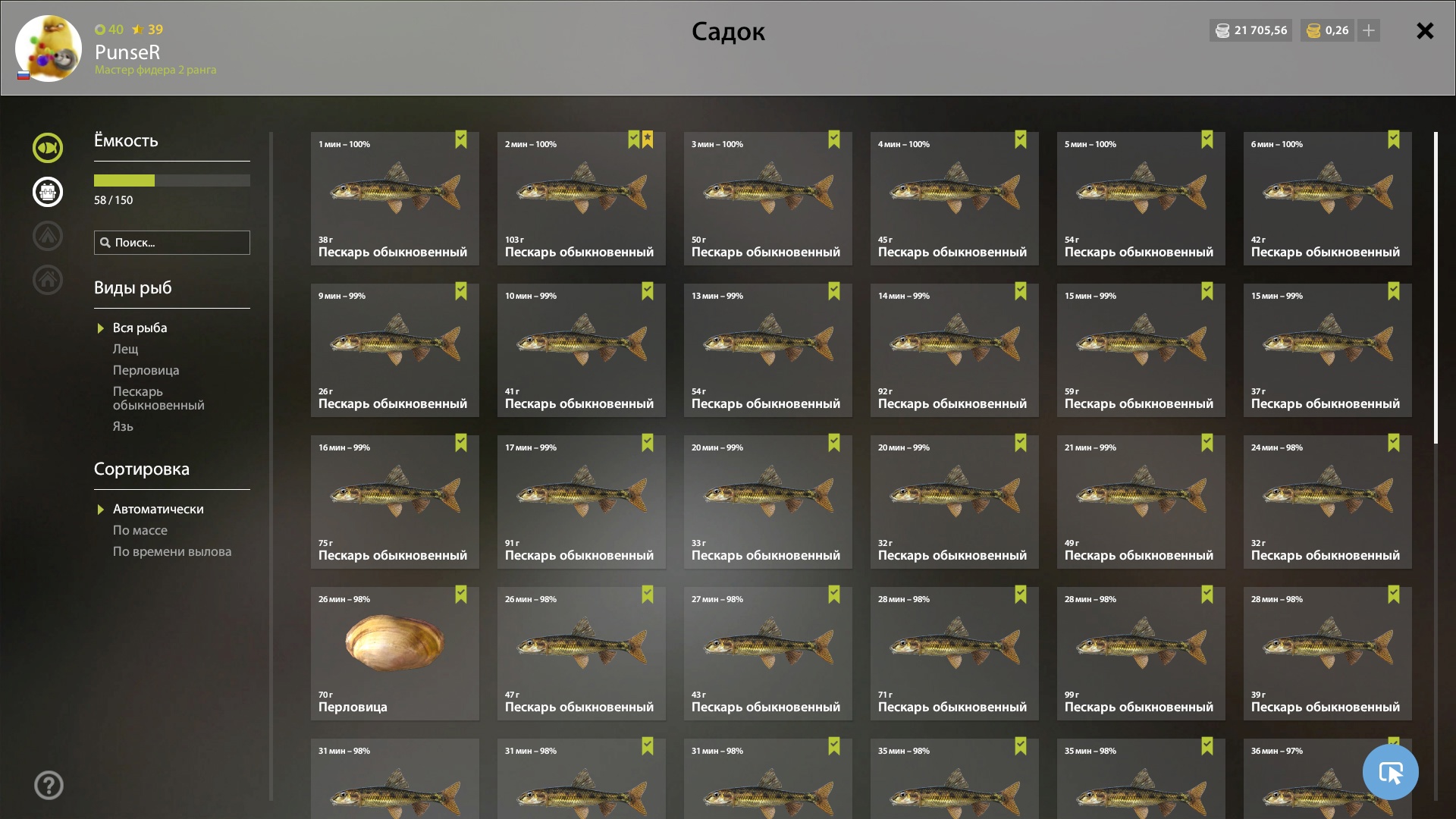The image size is (1456, 819).
Task: Choose the Автоматически sort option
Action: pyautogui.click(x=158, y=509)
